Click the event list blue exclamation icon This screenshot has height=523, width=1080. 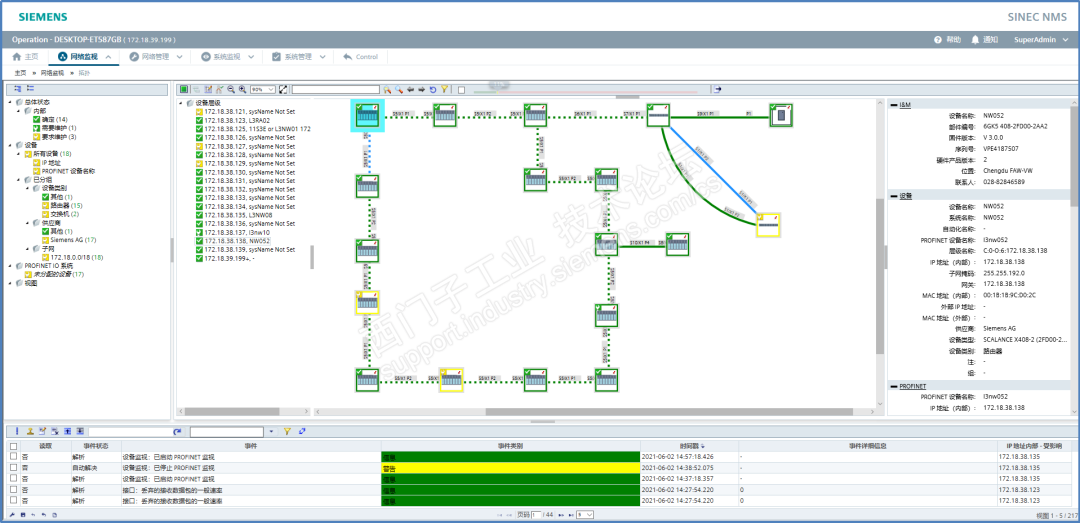[17, 431]
